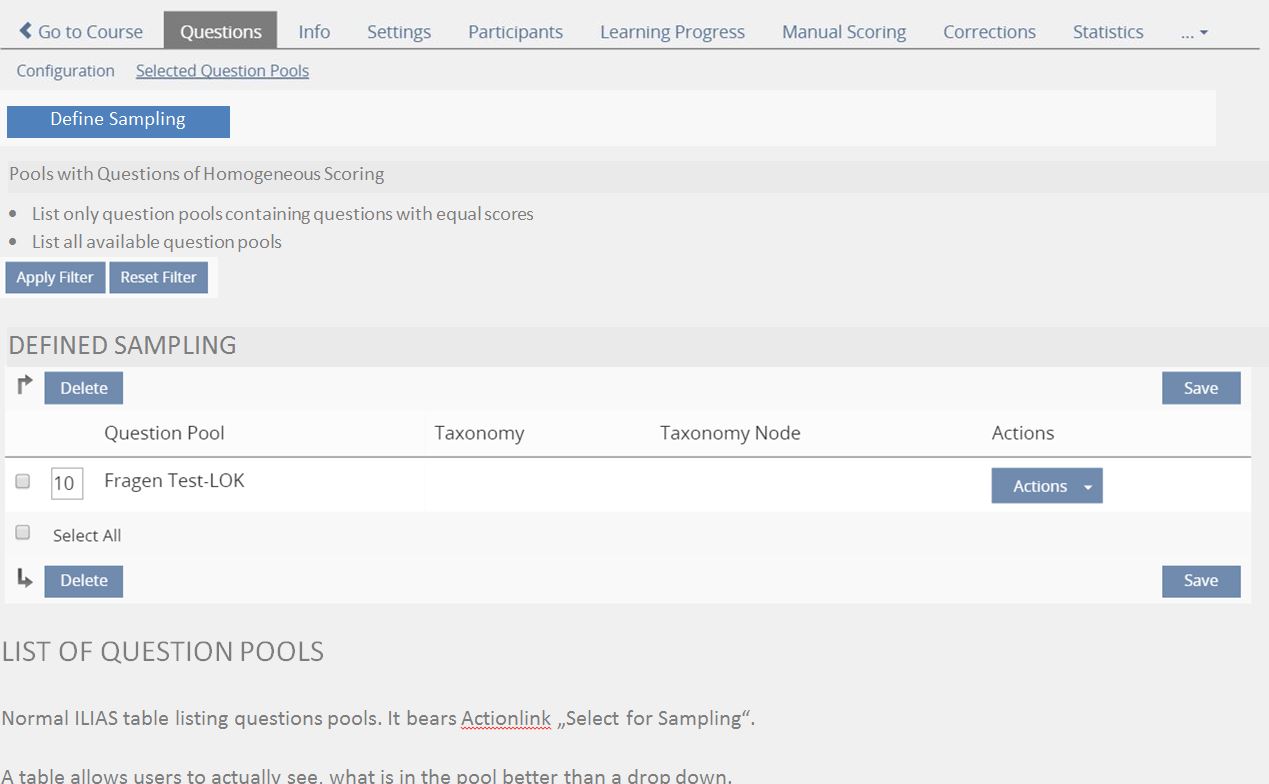Screen dimensions: 1269x784
Task: Open the Configuration sub-tab
Action: (65, 70)
